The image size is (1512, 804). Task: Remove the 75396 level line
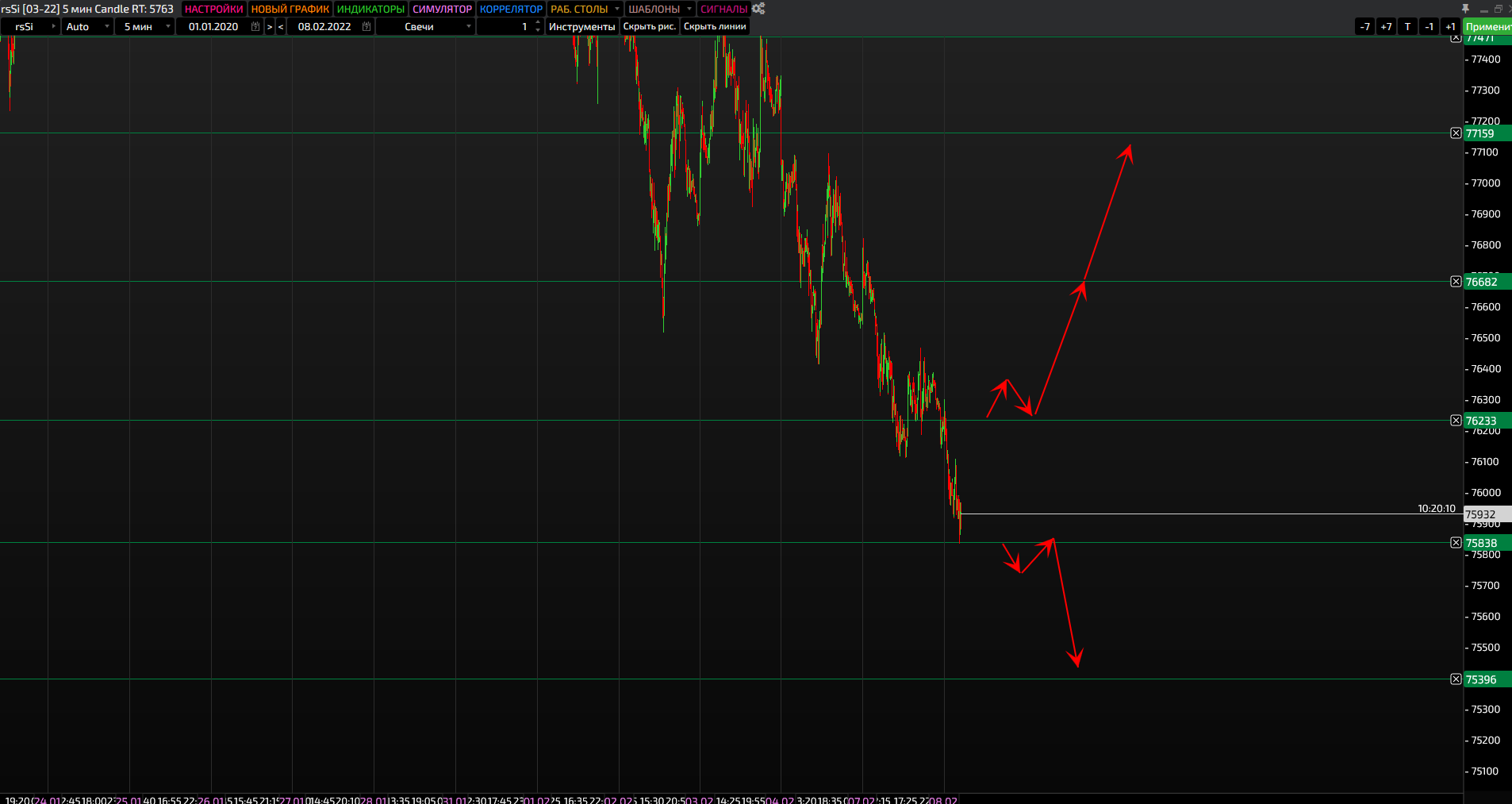[1456, 679]
